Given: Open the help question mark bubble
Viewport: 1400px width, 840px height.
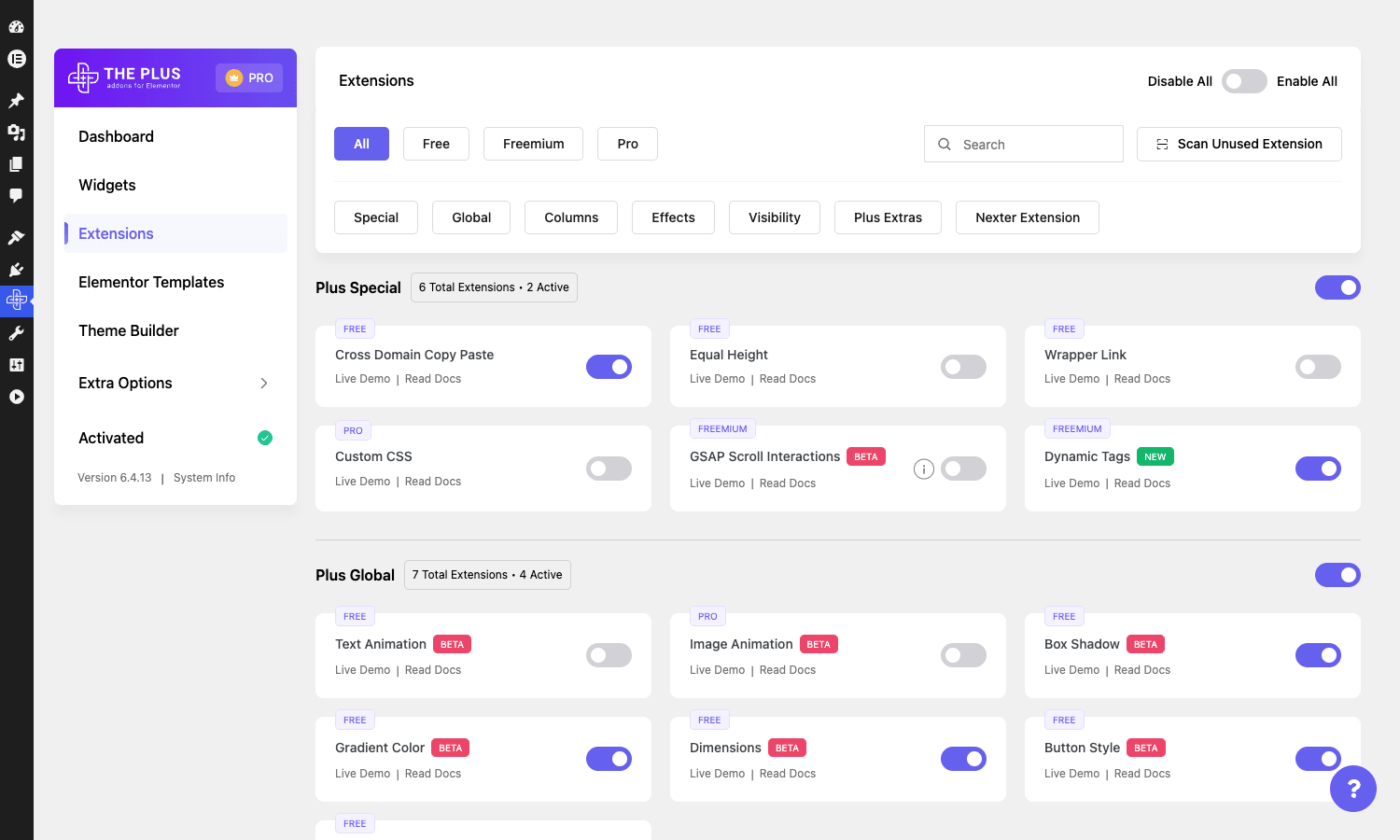Looking at the screenshot, I should click(x=1353, y=789).
